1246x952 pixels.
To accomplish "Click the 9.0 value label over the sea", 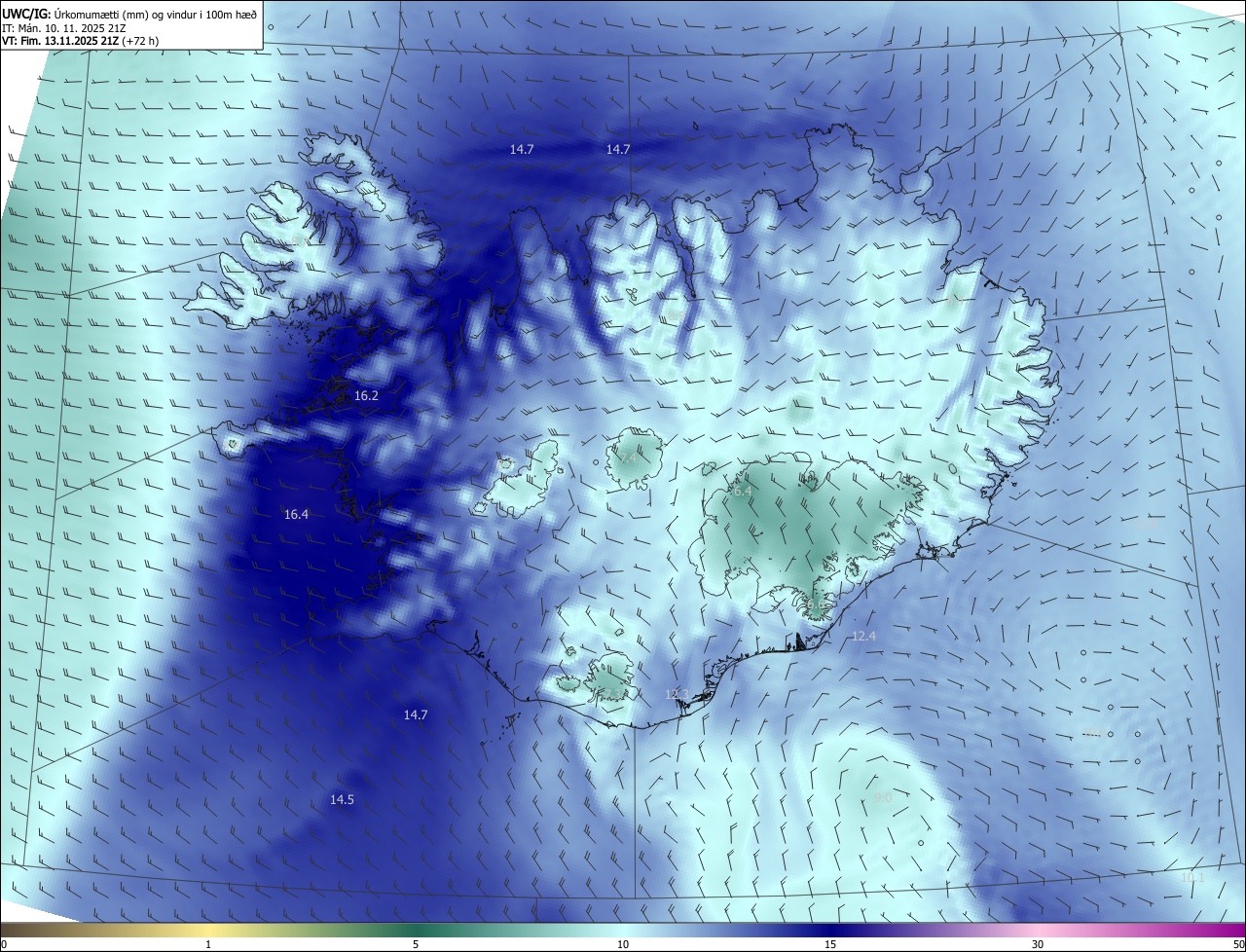I will coord(882,797).
